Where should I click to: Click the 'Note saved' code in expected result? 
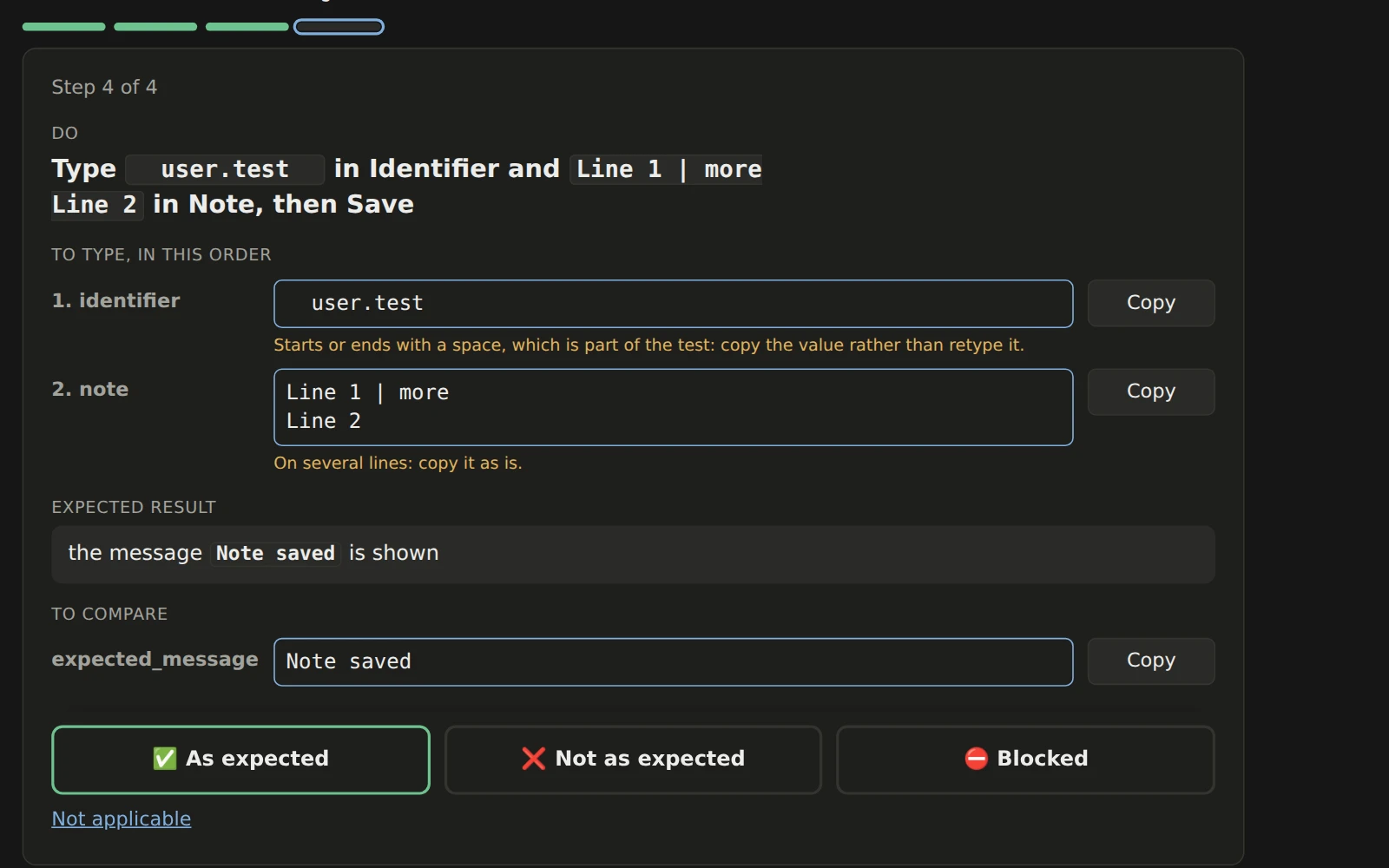pos(275,553)
